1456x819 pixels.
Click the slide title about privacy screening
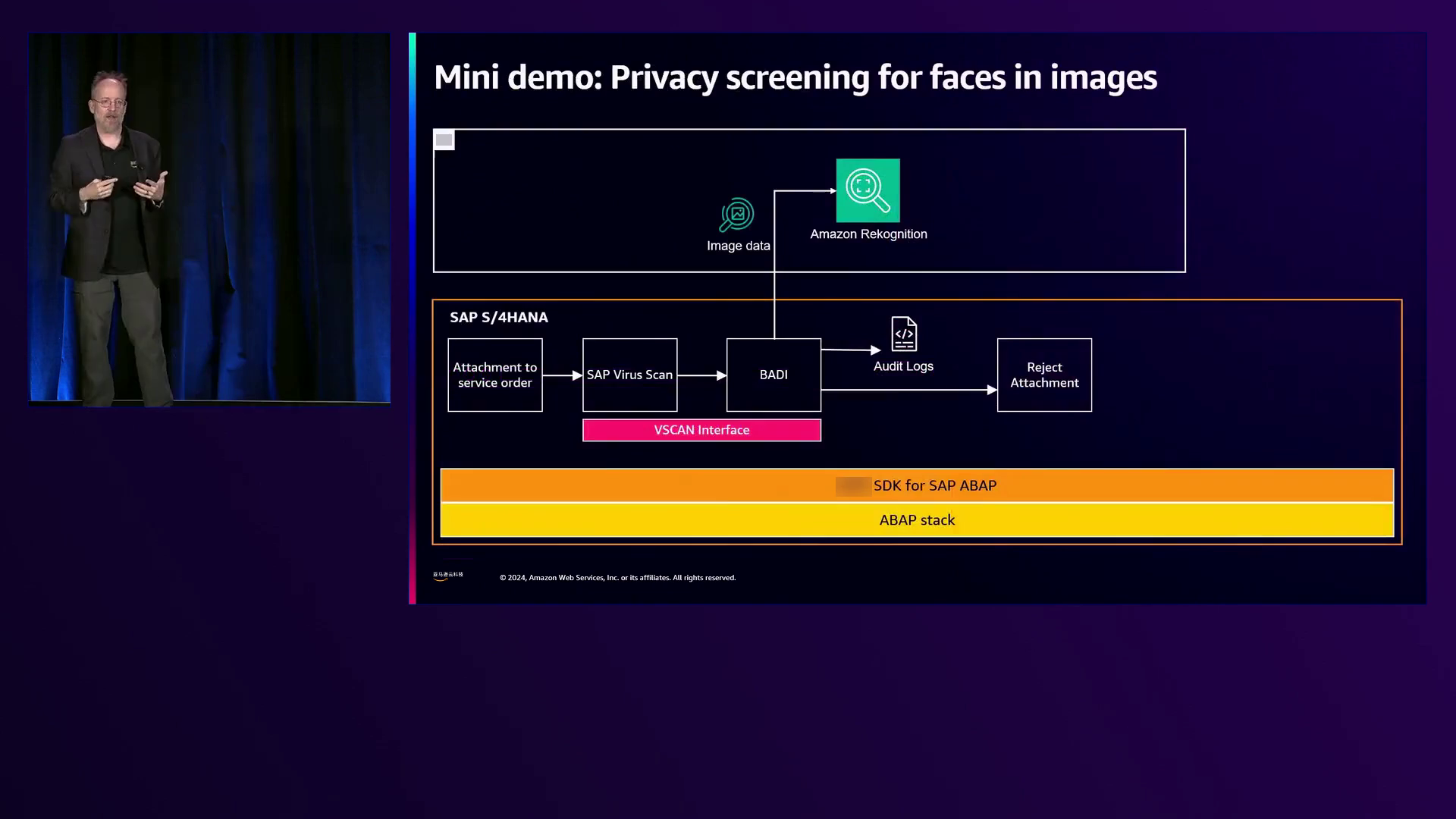(795, 77)
